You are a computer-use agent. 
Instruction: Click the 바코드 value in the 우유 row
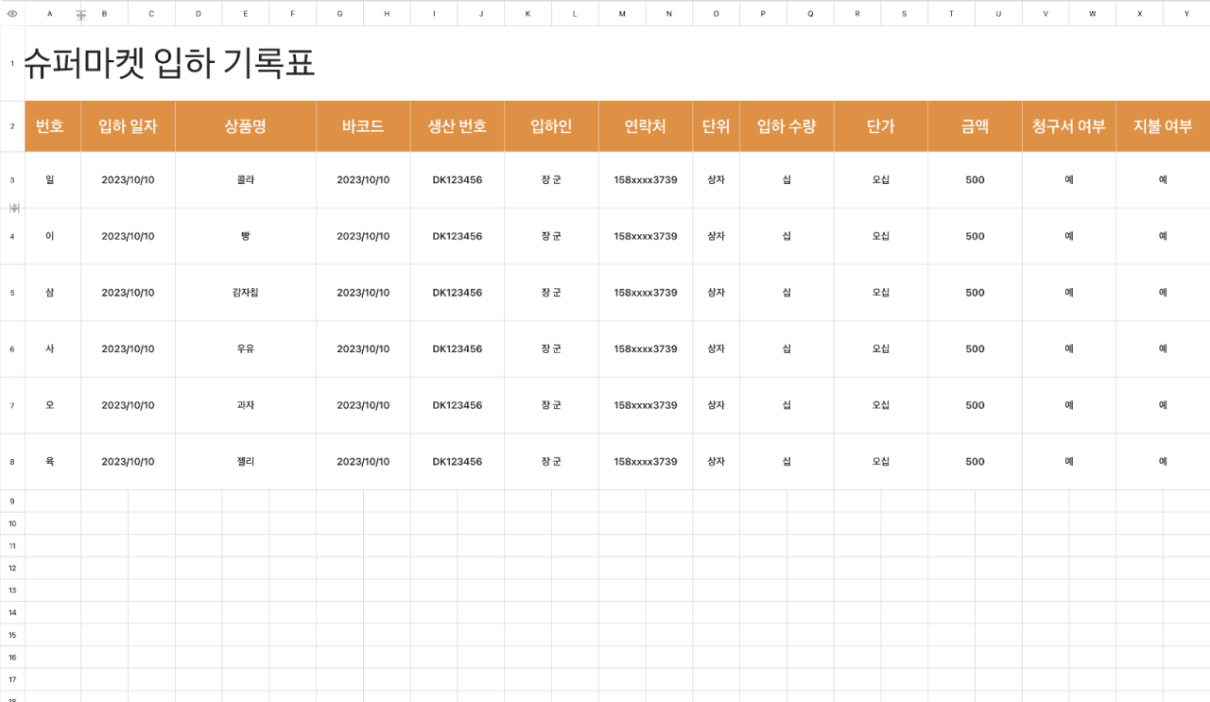pyautogui.click(x=363, y=349)
